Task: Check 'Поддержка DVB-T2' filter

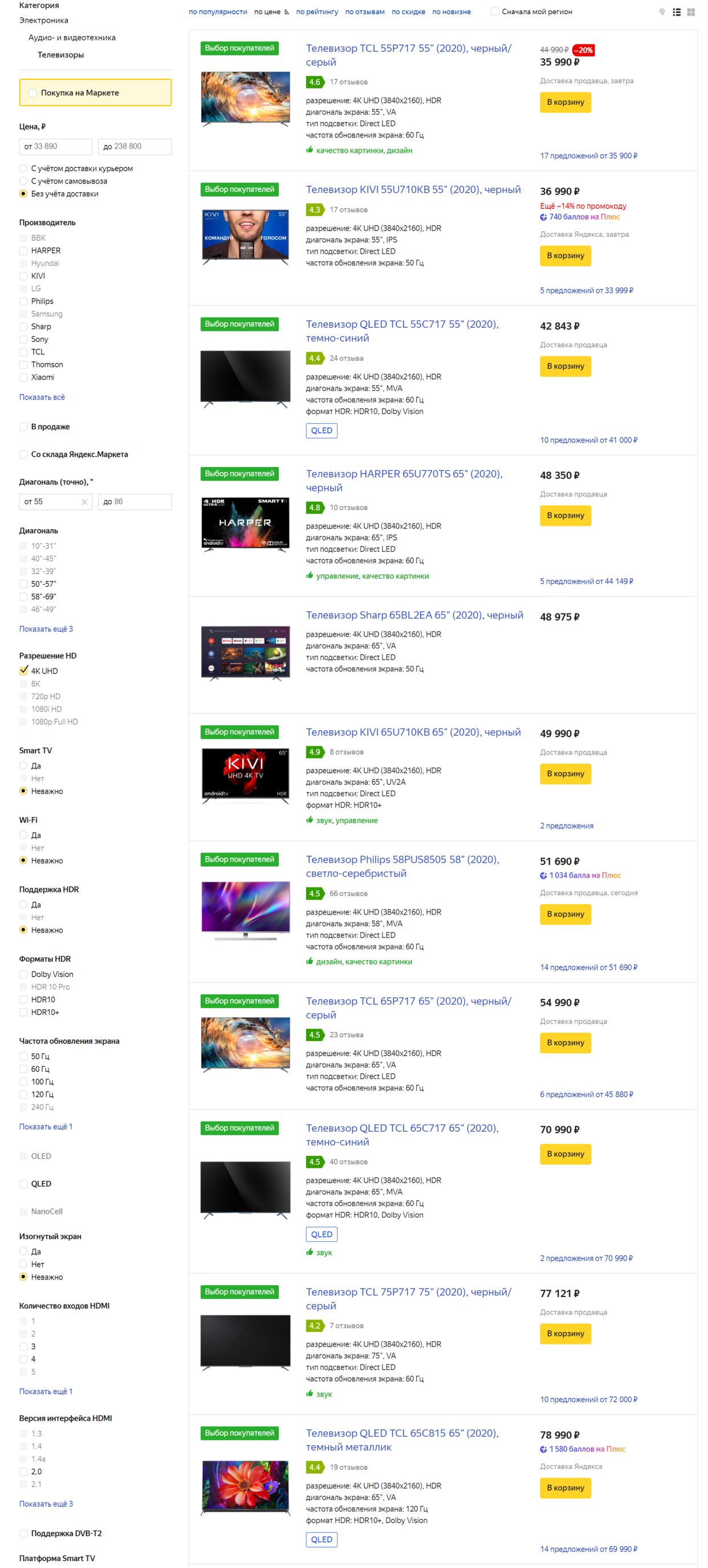Action: (x=23, y=1534)
